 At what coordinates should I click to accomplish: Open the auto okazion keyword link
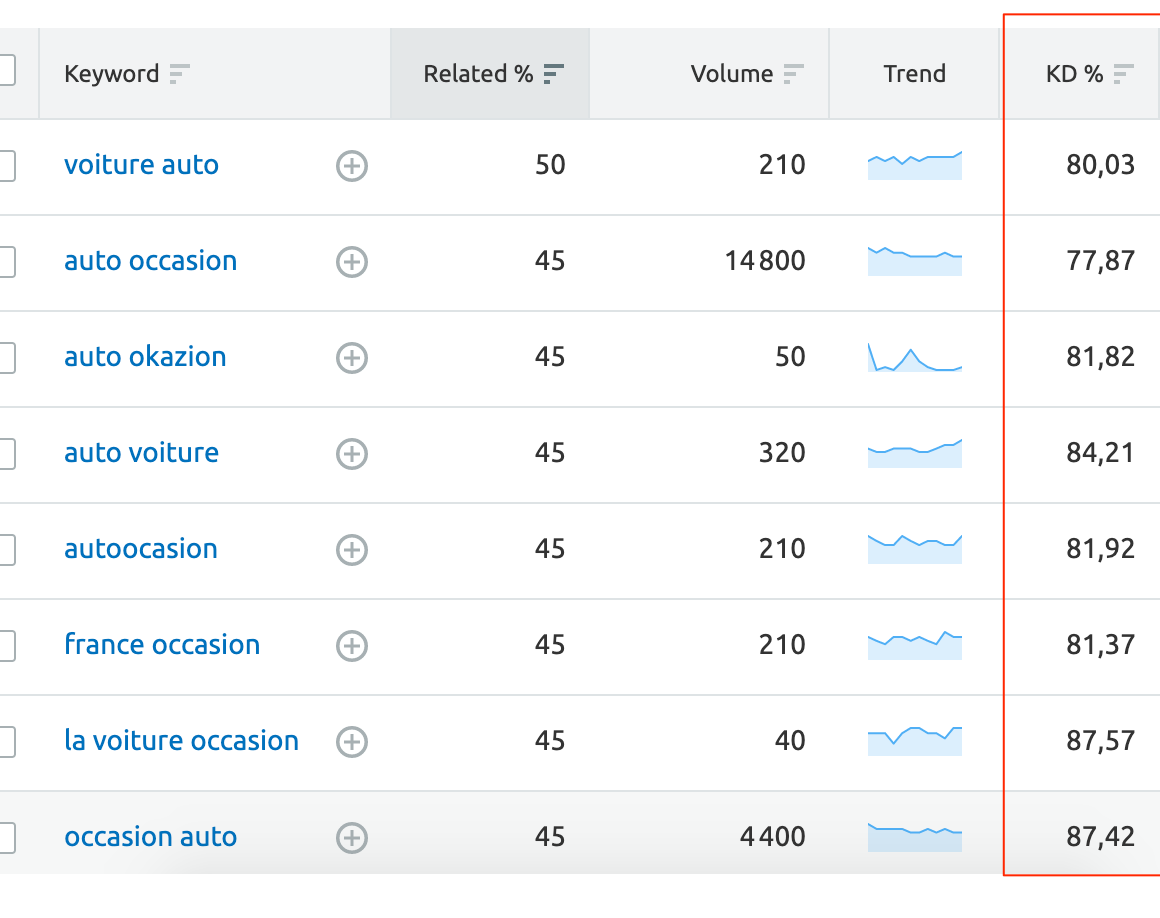(145, 357)
